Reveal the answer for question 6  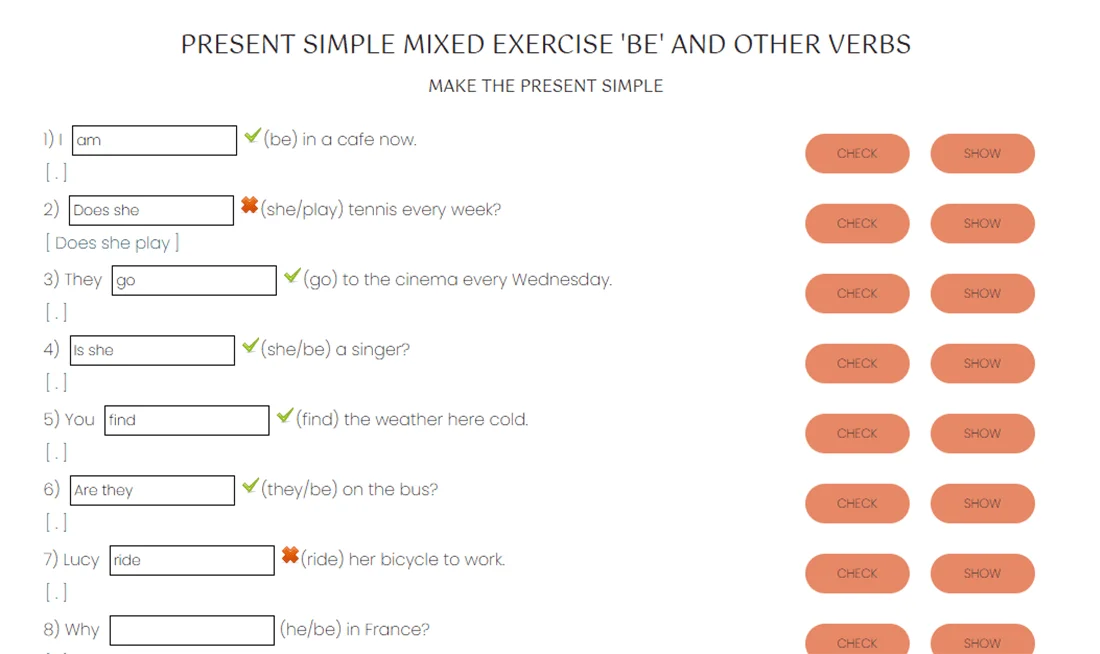pyautogui.click(x=982, y=504)
